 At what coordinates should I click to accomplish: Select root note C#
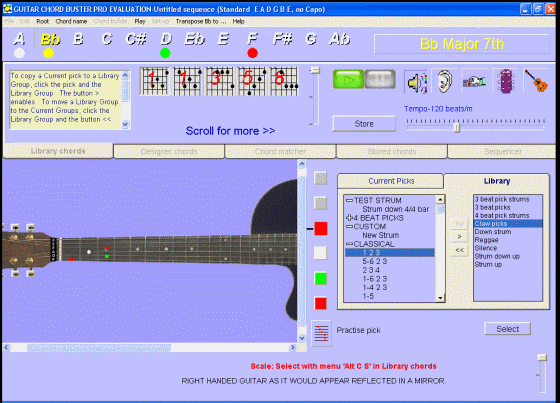click(x=136, y=39)
